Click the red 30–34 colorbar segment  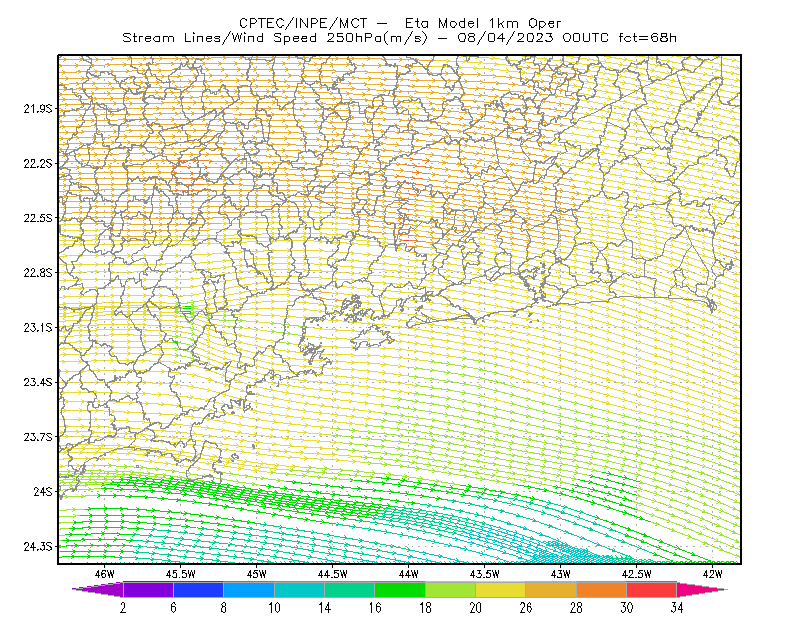pyautogui.click(x=652, y=589)
